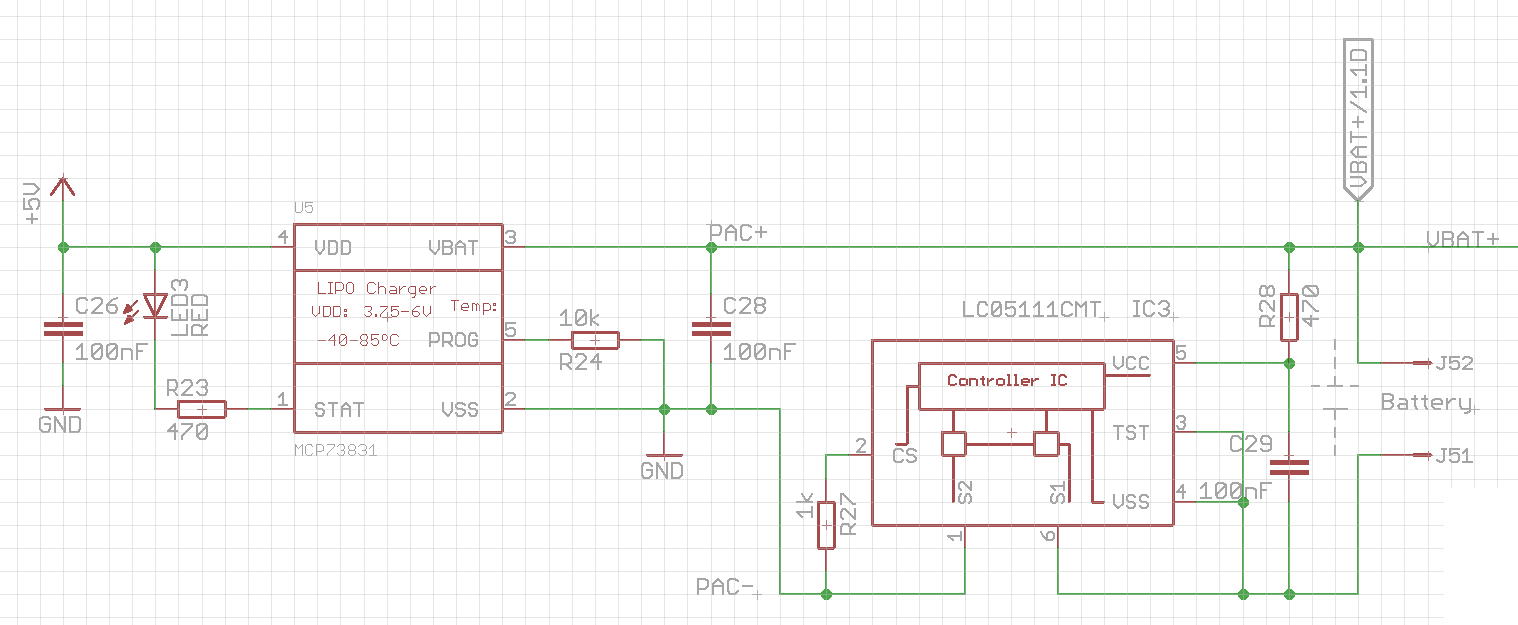Select resistor R28 body
1518x625 pixels.
(1289, 318)
